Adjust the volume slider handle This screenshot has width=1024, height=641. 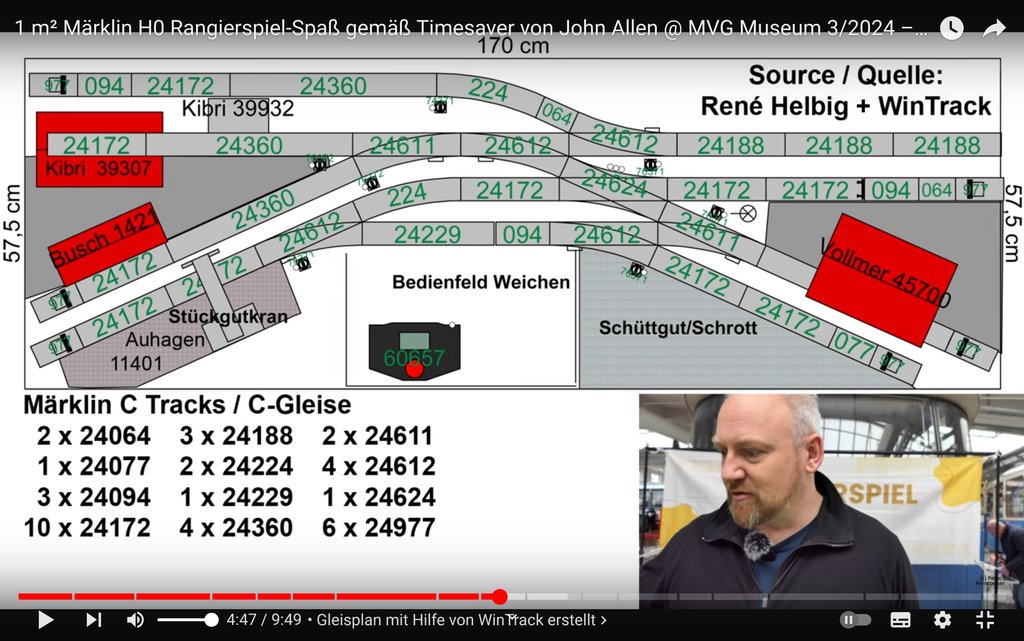tap(211, 619)
